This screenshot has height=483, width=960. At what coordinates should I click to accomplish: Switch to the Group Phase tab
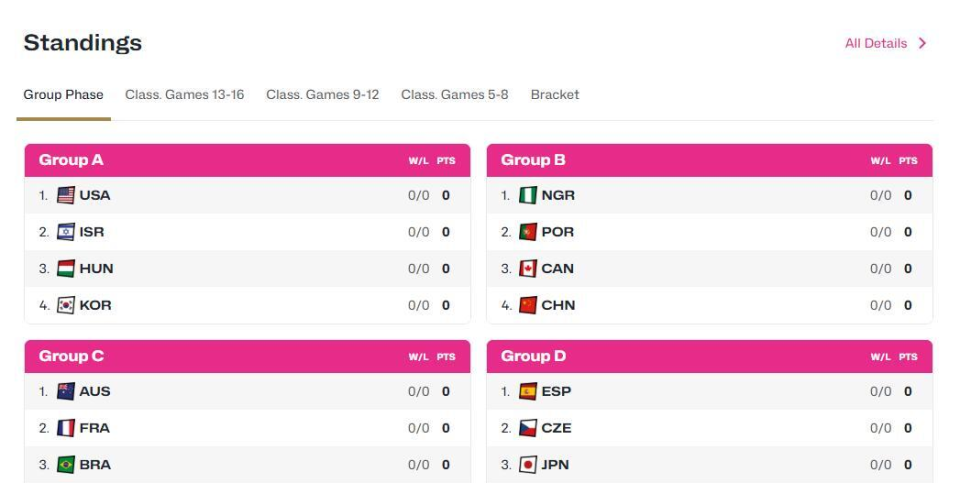[x=63, y=95]
